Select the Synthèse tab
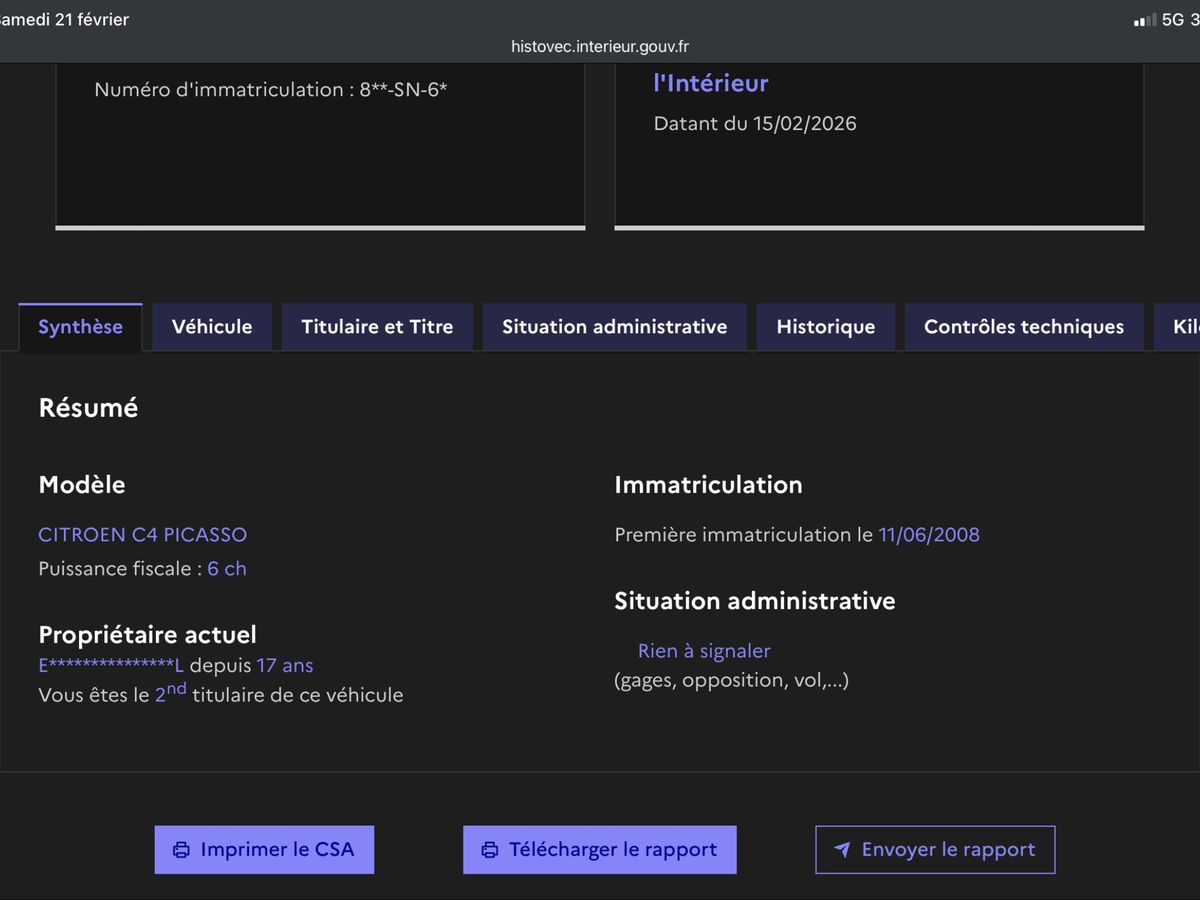This screenshot has height=900, width=1200. pos(80,327)
